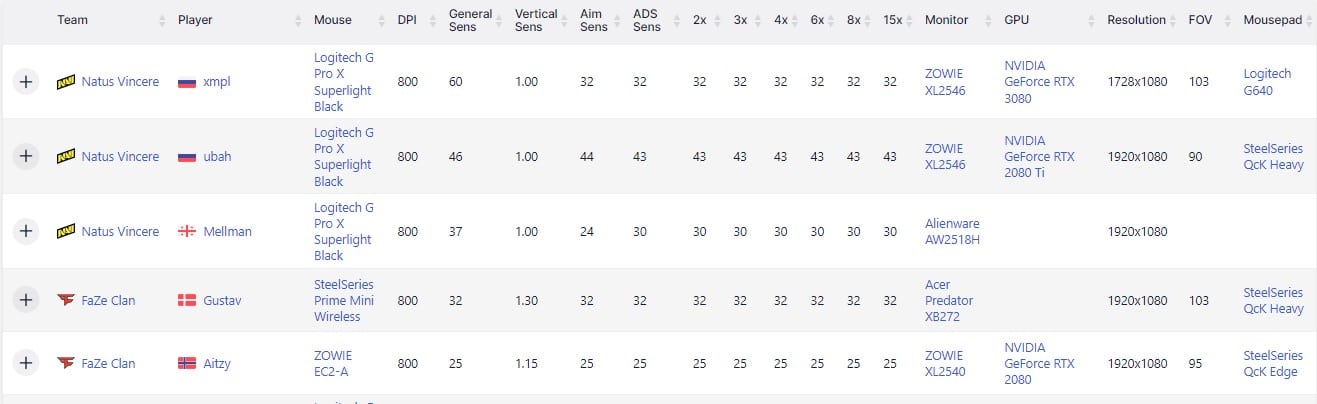Open xmpl player profile link

click(216, 82)
